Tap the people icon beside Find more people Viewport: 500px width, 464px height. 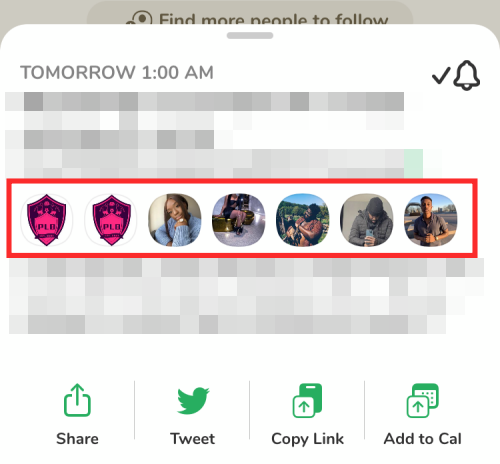pos(139,18)
